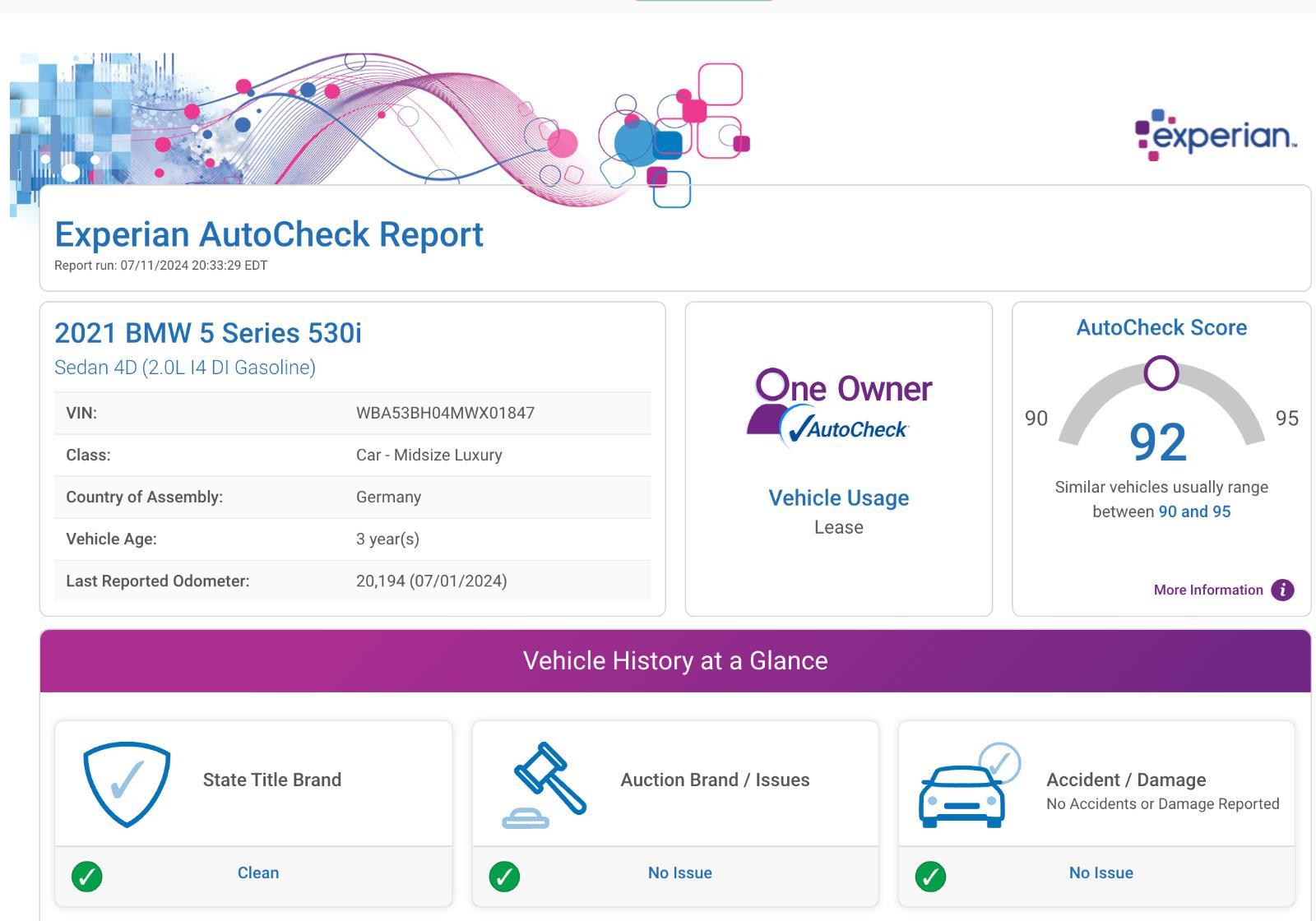Click the Germany country of assembly value

pos(388,497)
